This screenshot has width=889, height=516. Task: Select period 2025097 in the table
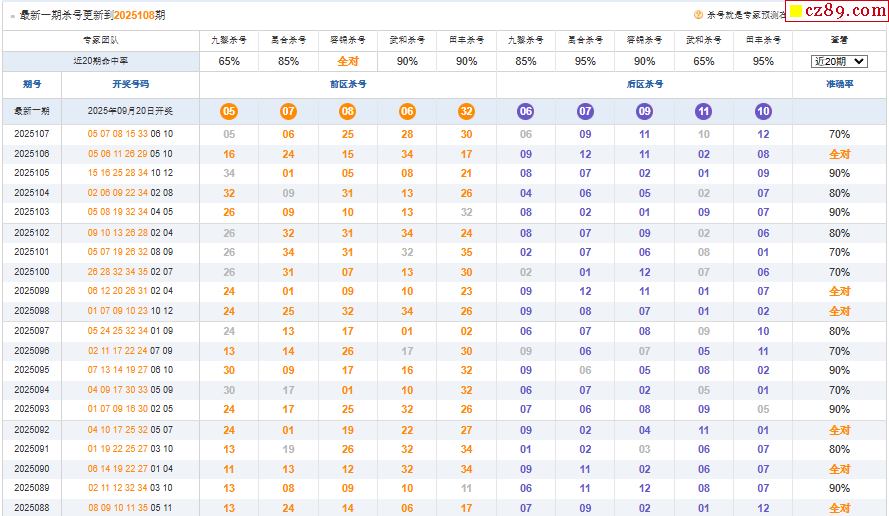click(x=32, y=331)
